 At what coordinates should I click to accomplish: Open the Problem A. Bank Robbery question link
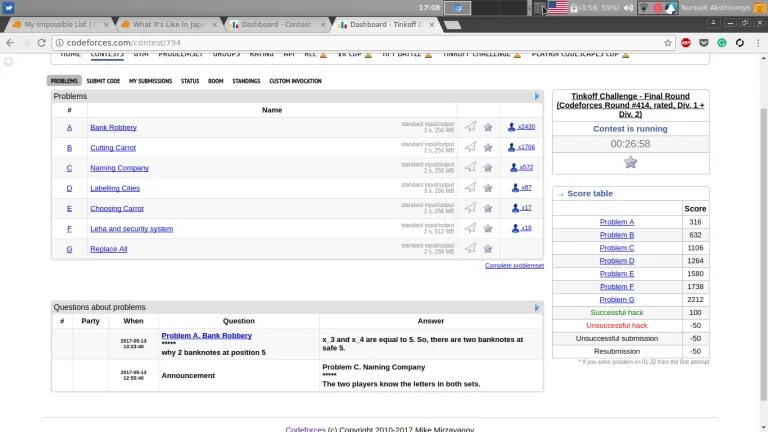click(206, 336)
